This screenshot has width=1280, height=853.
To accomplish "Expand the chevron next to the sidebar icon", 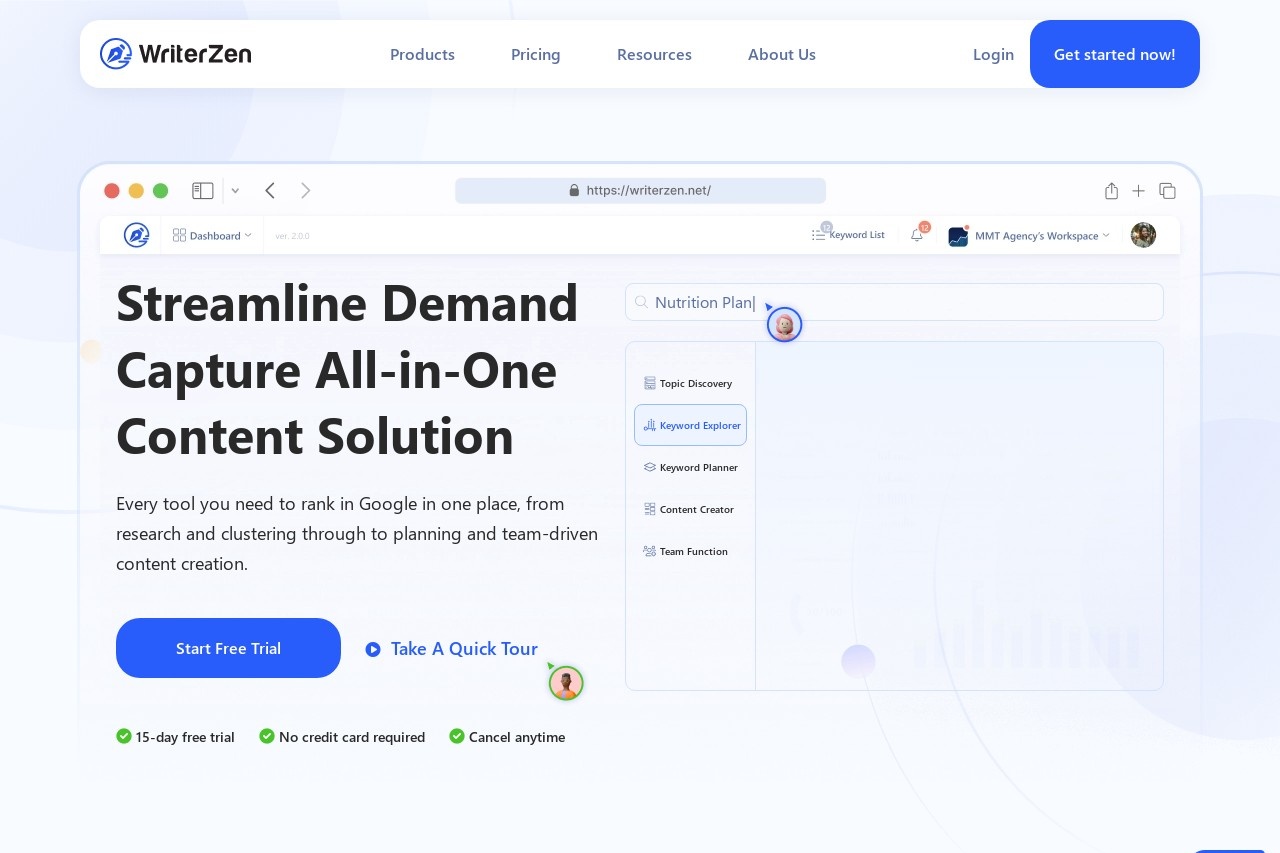I will coord(235,190).
